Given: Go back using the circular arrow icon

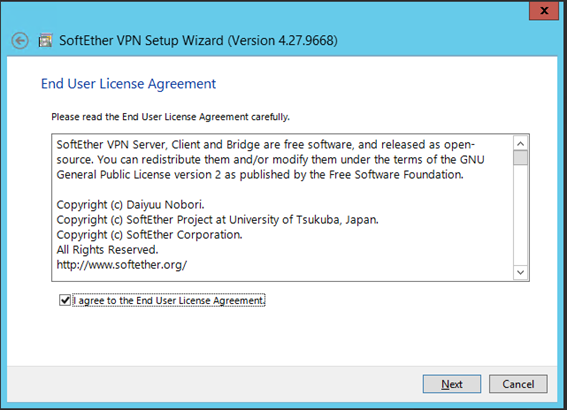Looking at the screenshot, I should (x=20, y=40).
